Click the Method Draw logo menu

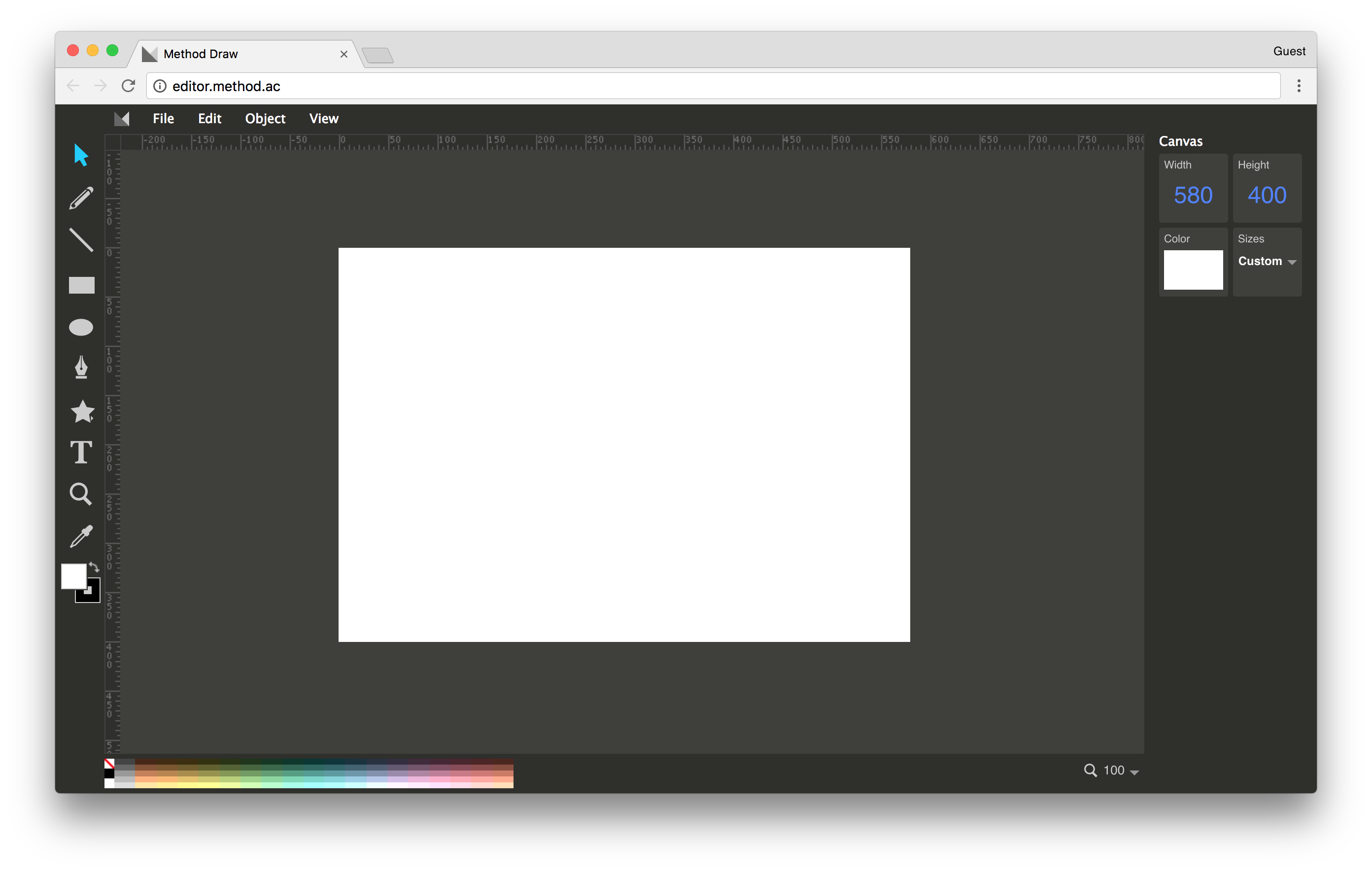pos(122,118)
